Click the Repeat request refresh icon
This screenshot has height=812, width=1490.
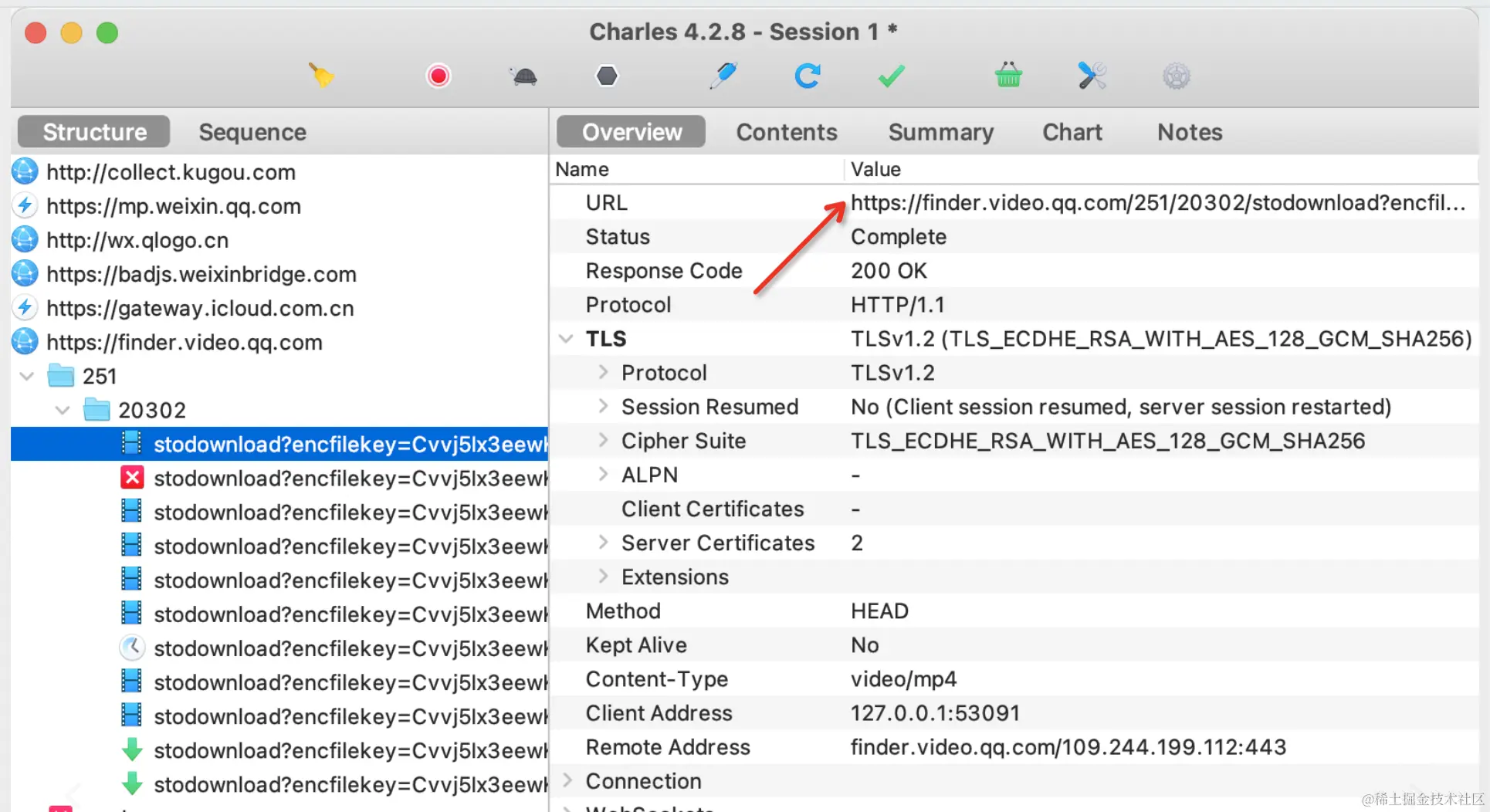808,76
